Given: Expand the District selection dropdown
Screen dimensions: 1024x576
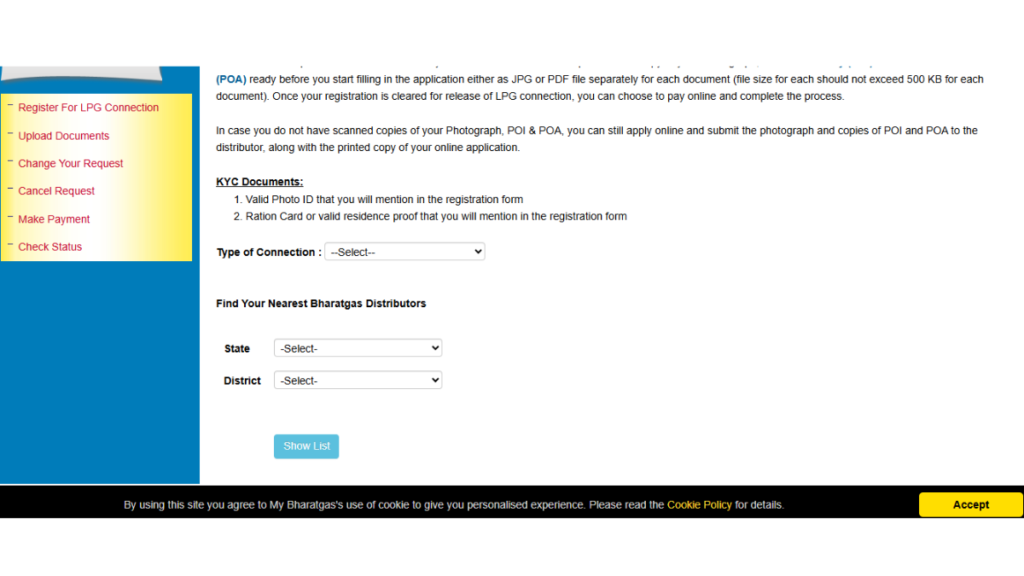Looking at the screenshot, I should coord(358,381).
